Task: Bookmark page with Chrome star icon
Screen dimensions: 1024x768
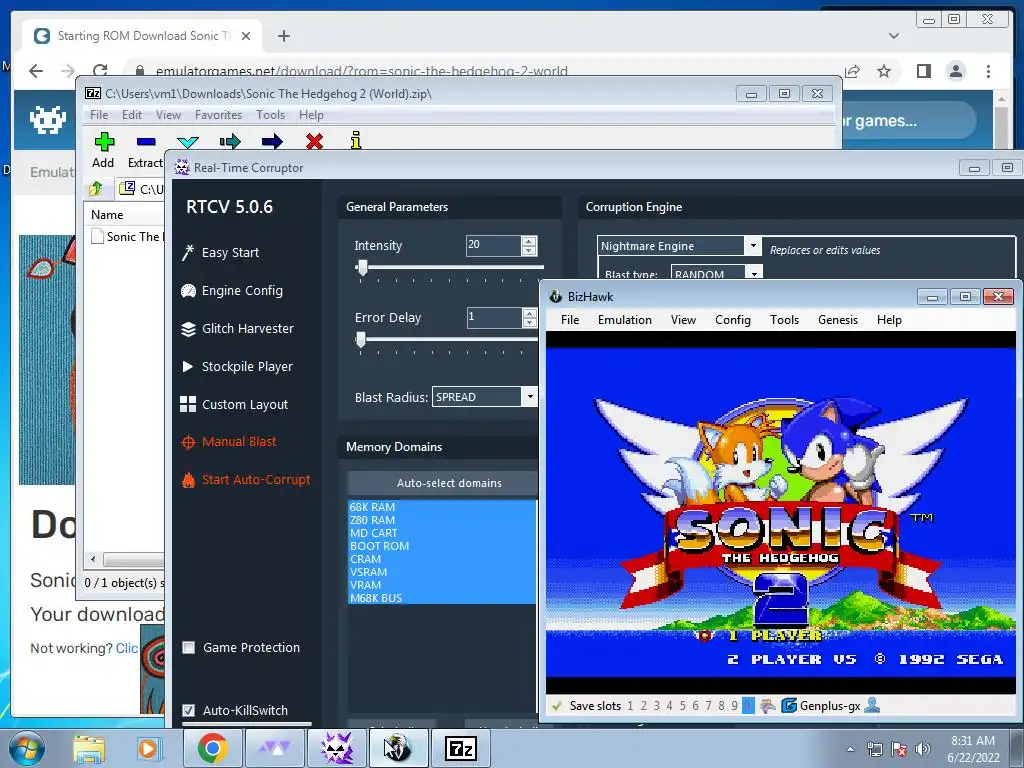Action: click(884, 71)
